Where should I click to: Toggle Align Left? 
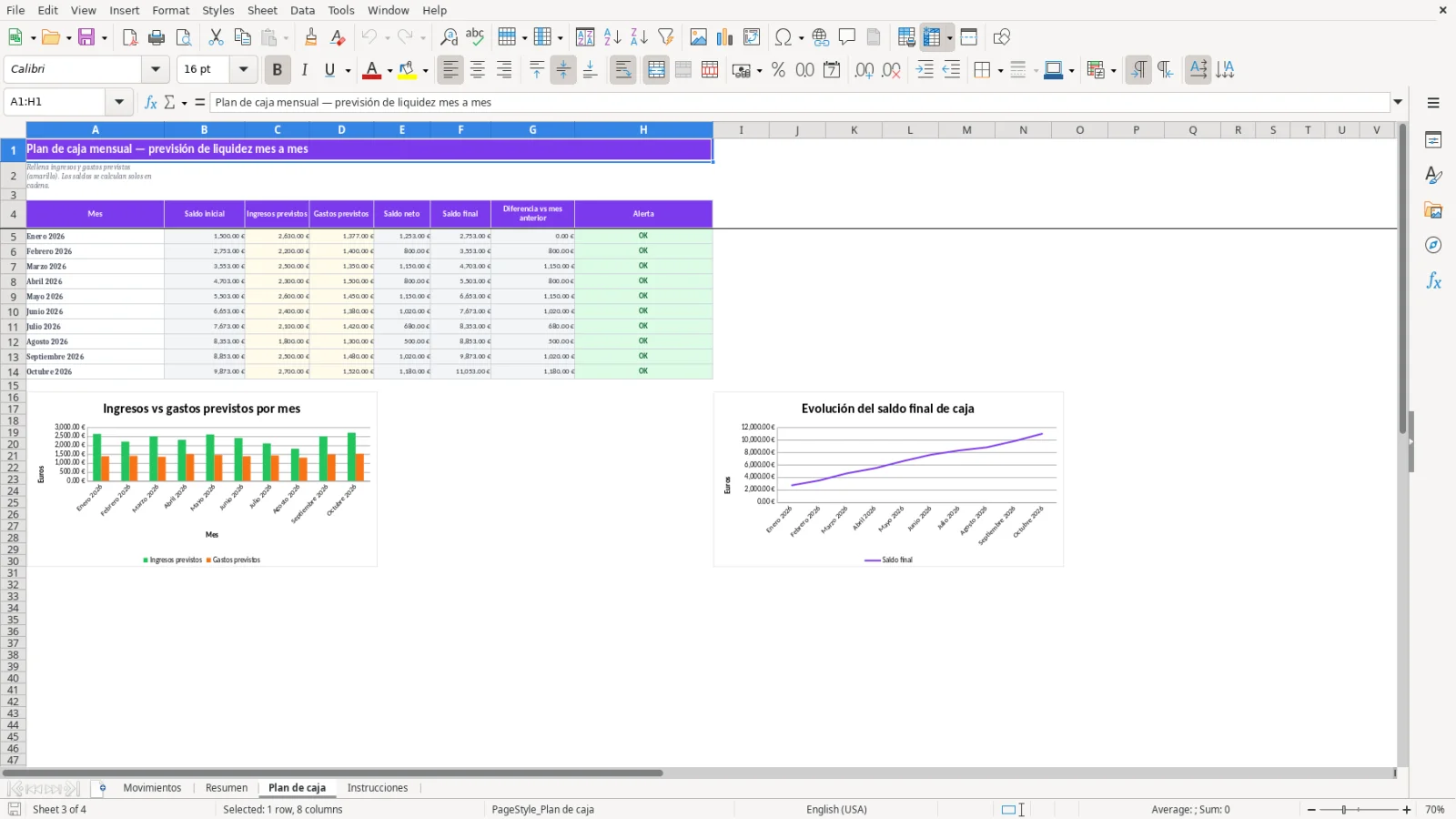tap(450, 70)
